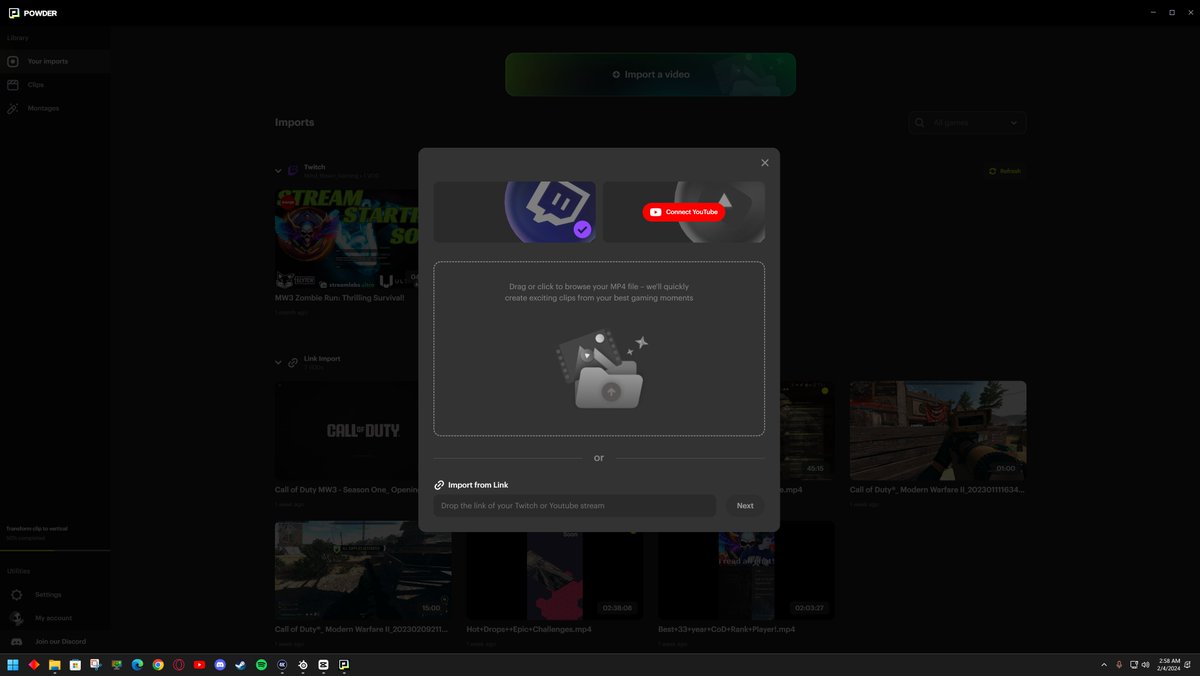Open the MW3 Zombie Run stream thumbnail

click(347, 239)
